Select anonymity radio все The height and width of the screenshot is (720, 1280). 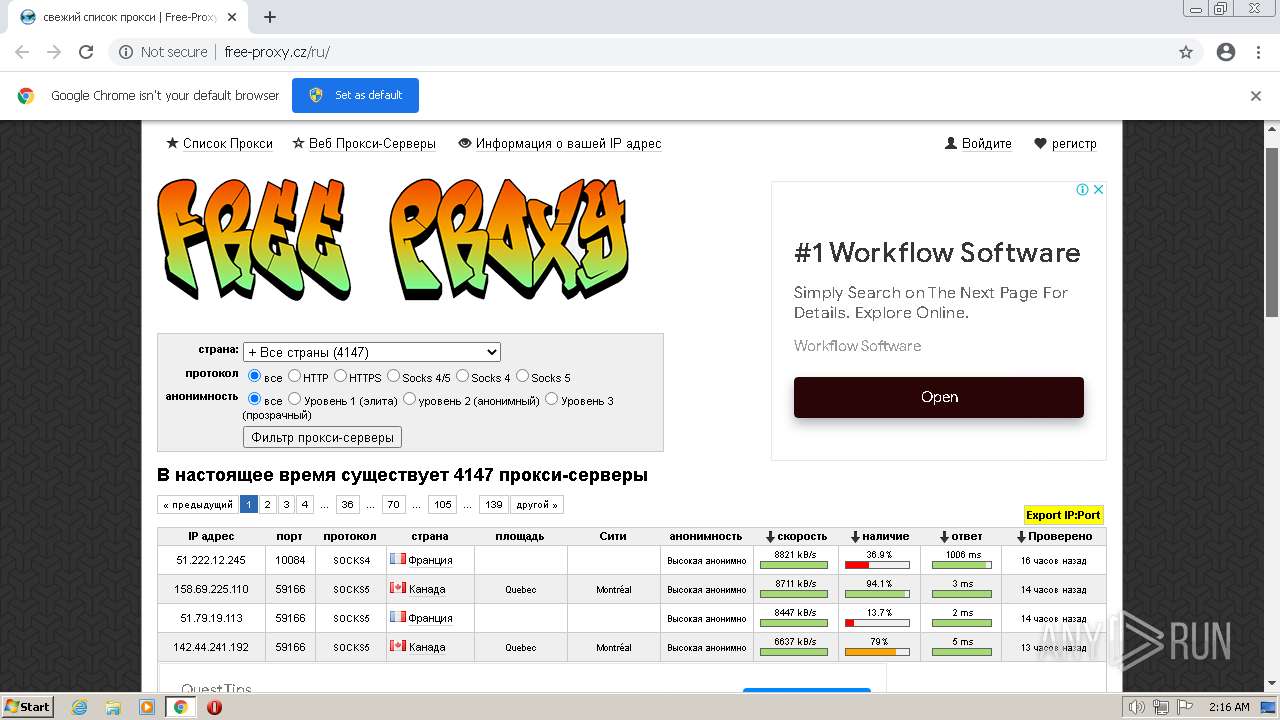point(254,400)
